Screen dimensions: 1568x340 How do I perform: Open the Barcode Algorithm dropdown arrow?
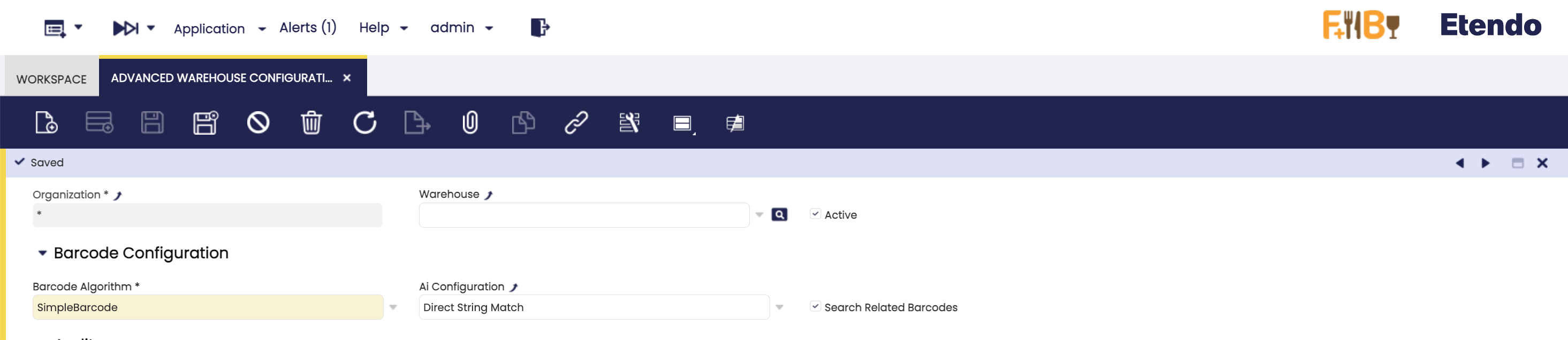point(393,307)
